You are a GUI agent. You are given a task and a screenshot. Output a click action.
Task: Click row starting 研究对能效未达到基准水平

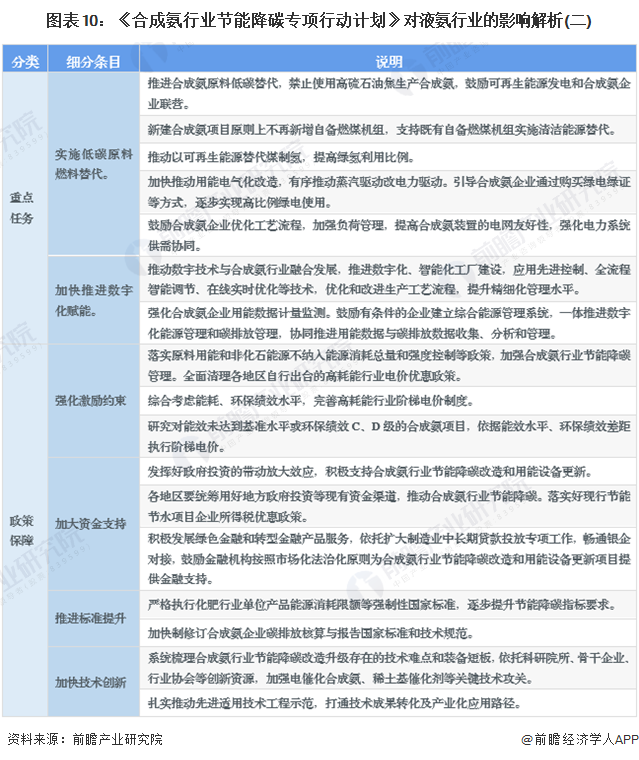click(388, 436)
